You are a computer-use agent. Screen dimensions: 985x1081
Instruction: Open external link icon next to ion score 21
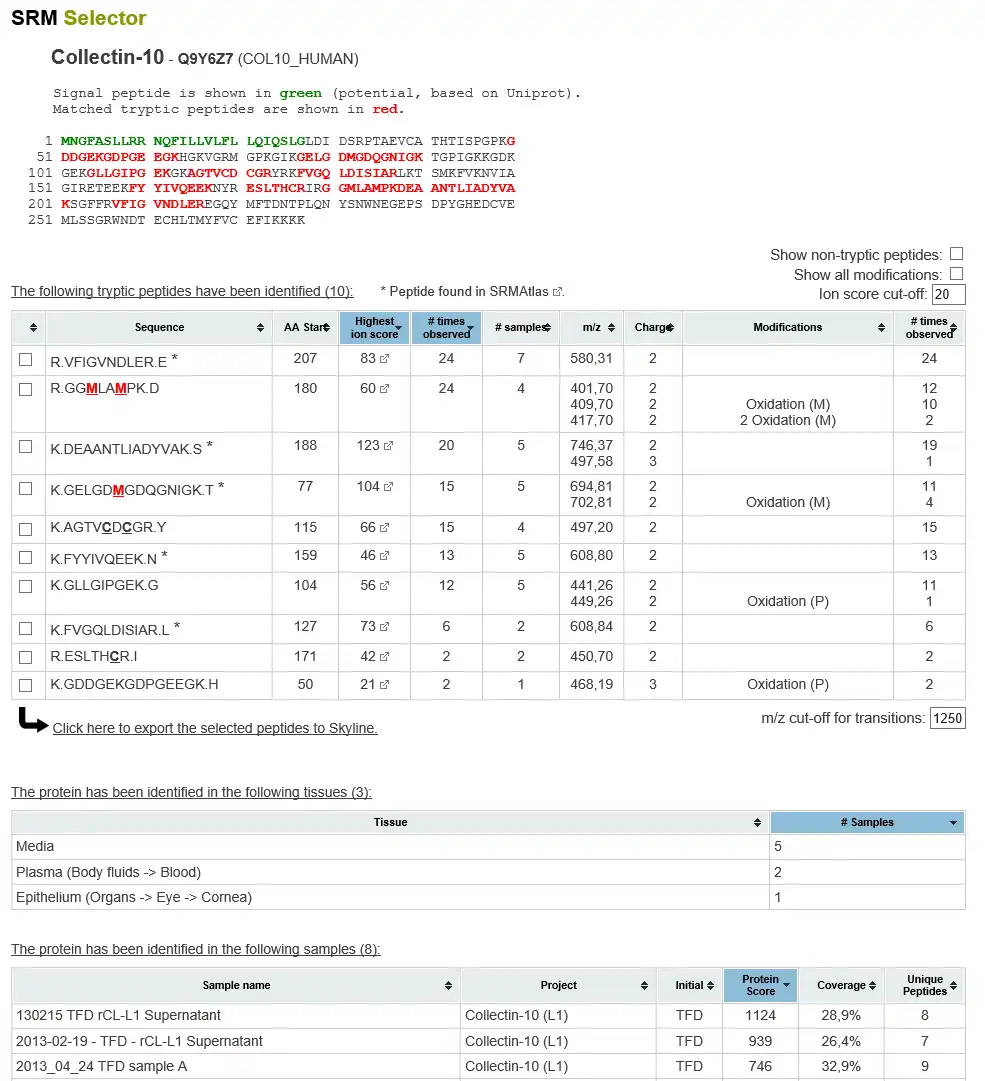point(385,685)
